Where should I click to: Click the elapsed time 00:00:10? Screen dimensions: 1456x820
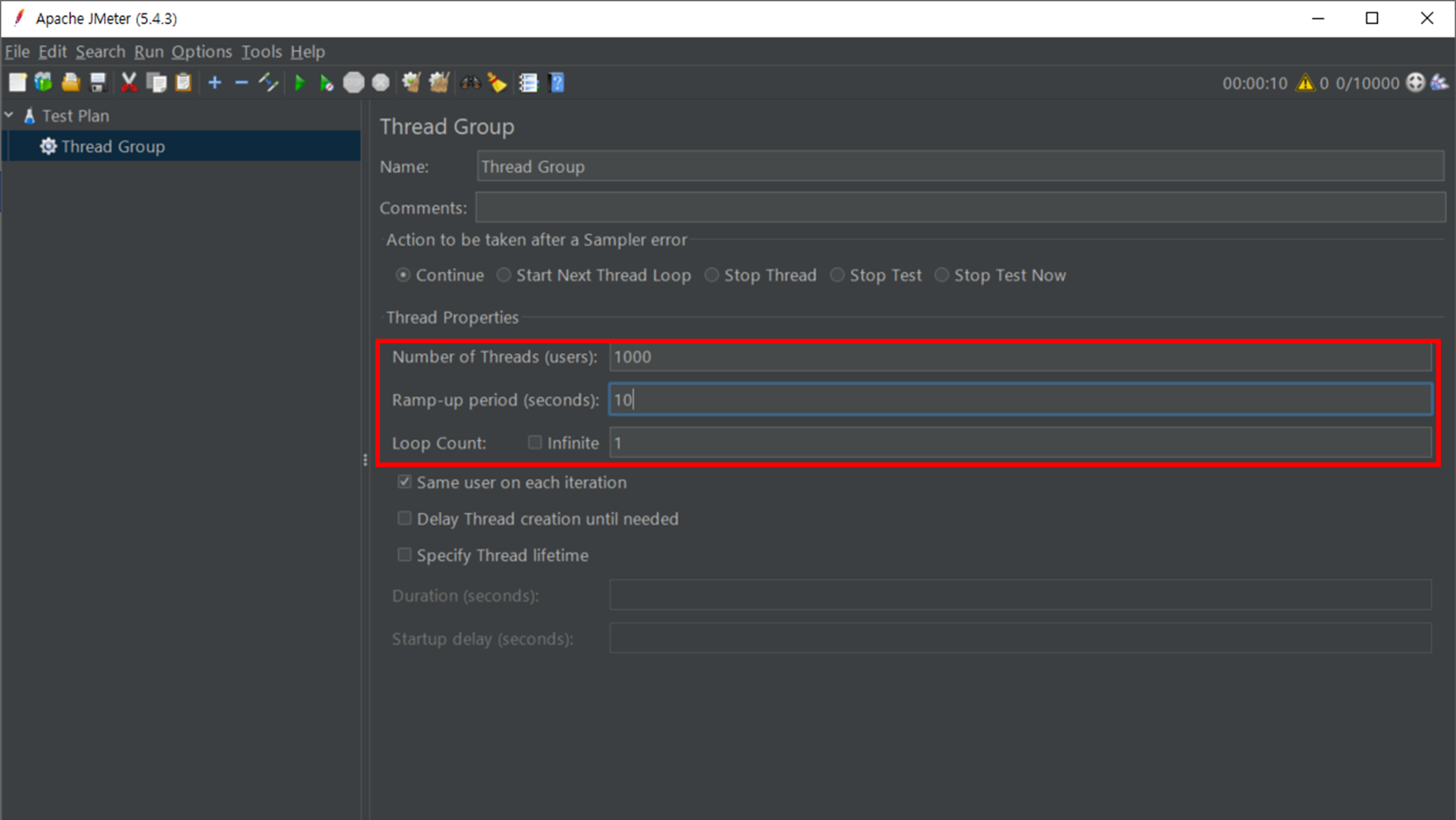[x=1254, y=83]
